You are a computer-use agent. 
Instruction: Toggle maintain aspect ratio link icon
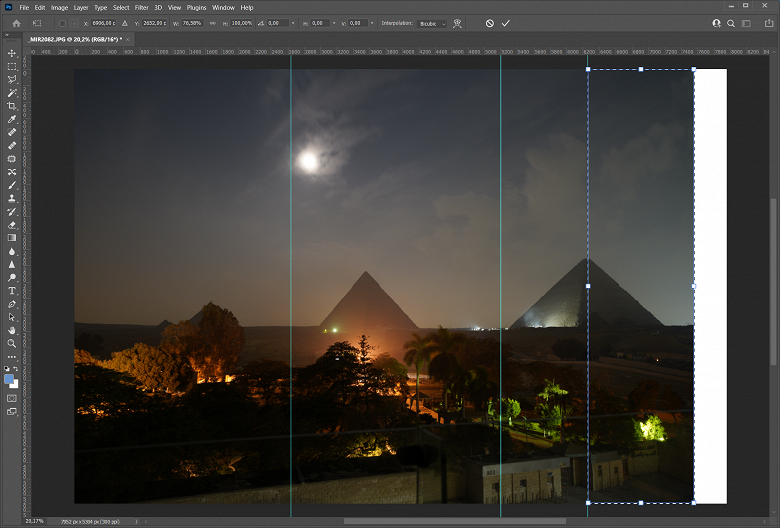click(x=212, y=23)
